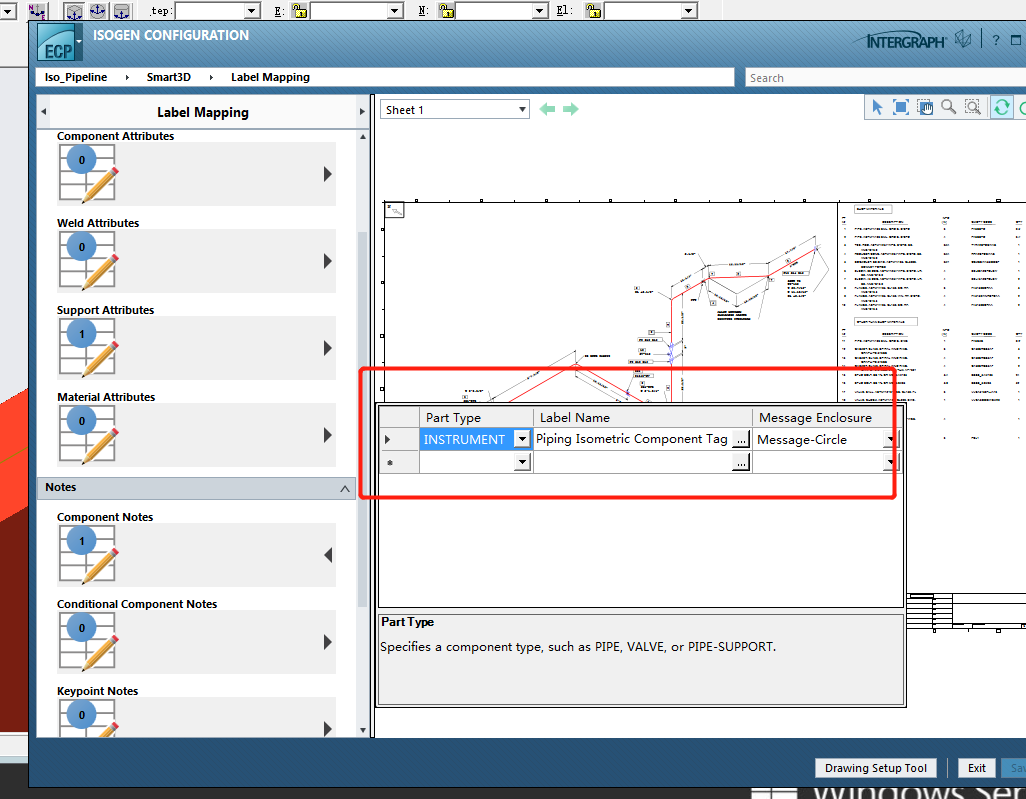Fit the drawing to the view

click(901, 107)
